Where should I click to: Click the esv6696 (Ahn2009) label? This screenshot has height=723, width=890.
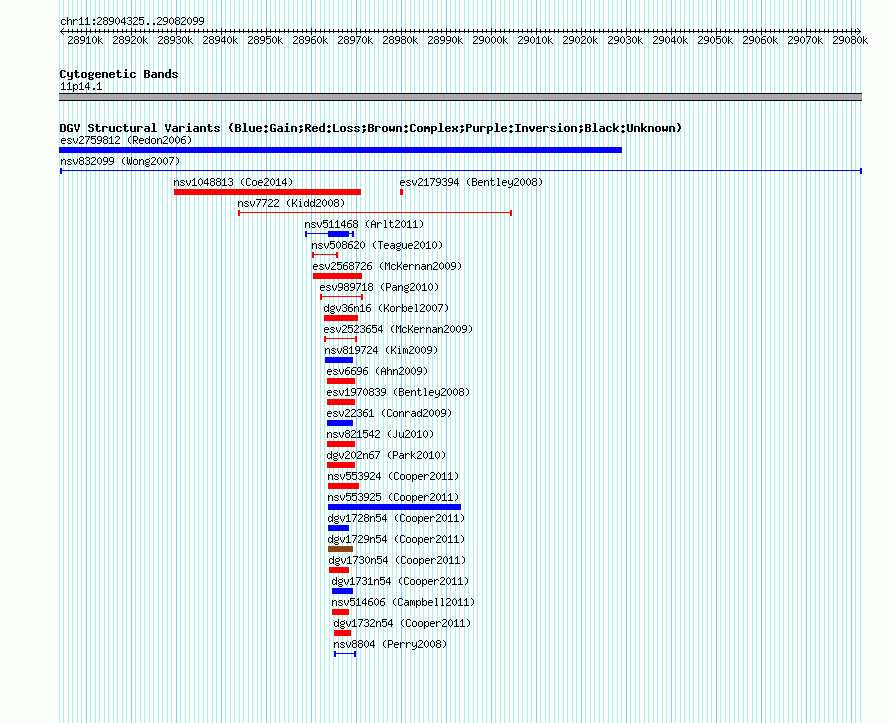coord(377,371)
